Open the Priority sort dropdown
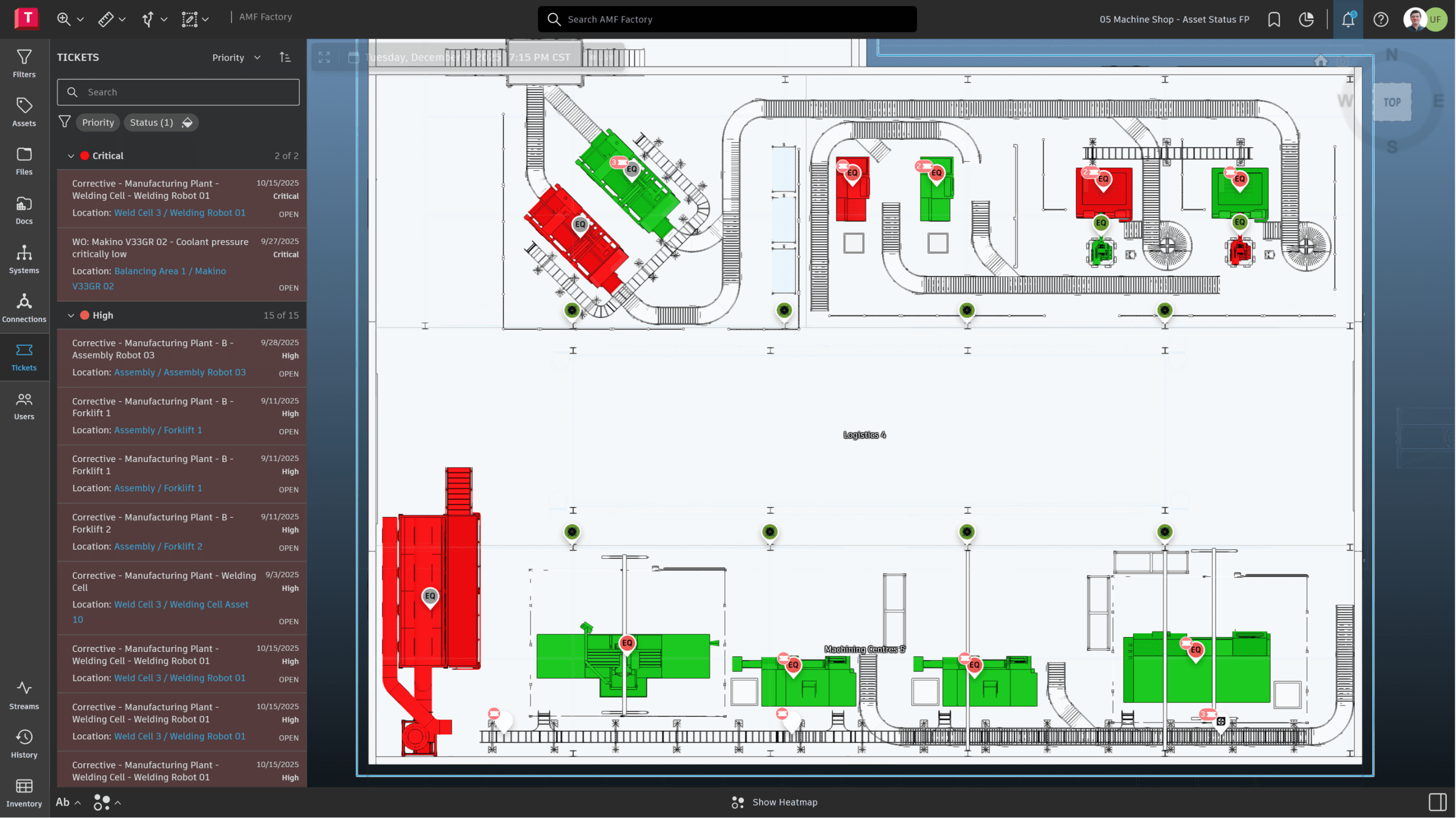 click(x=236, y=57)
